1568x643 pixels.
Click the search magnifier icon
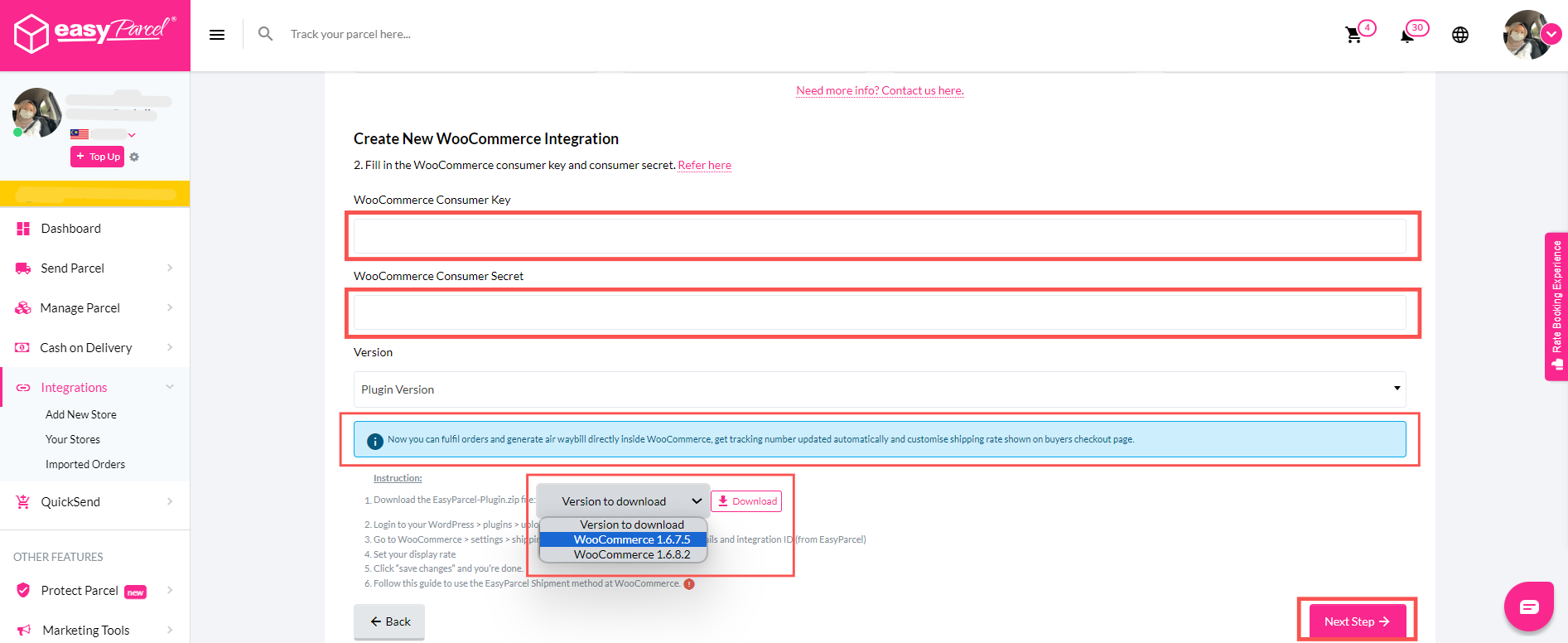pyautogui.click(x=265, y=34)
